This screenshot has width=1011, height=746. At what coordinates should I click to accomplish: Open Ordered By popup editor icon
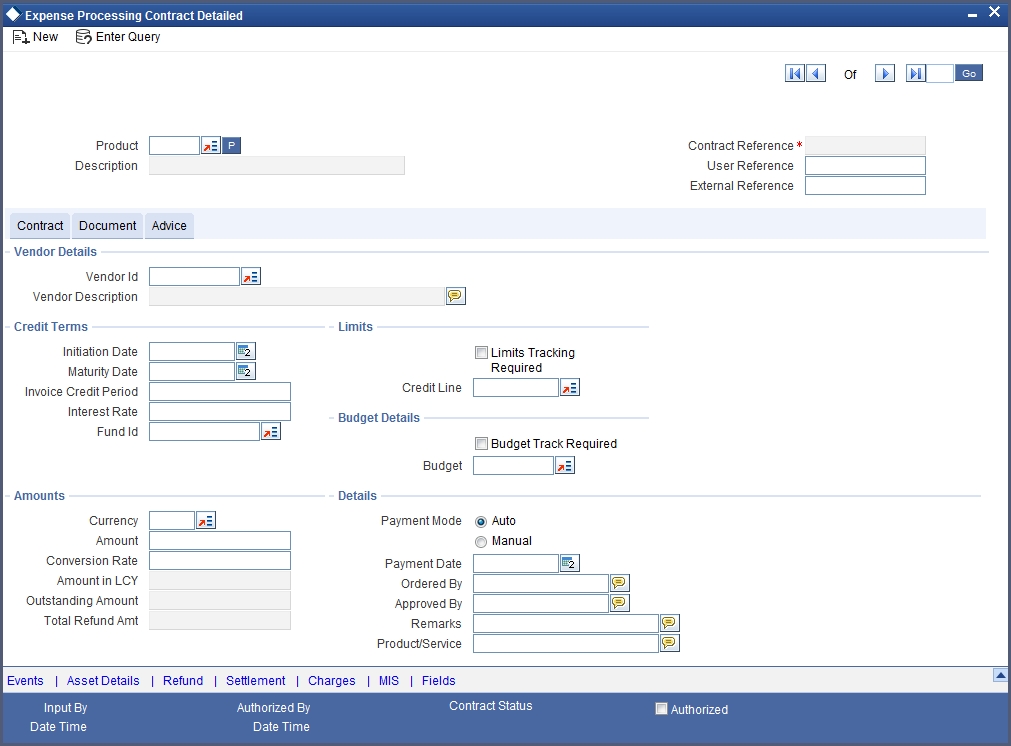(620, 584)
